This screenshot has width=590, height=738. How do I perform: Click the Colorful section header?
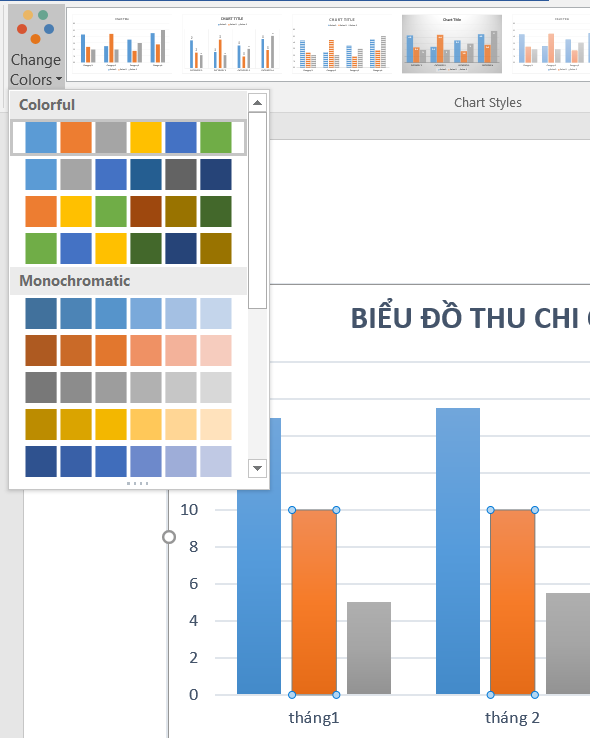[128, 104]
